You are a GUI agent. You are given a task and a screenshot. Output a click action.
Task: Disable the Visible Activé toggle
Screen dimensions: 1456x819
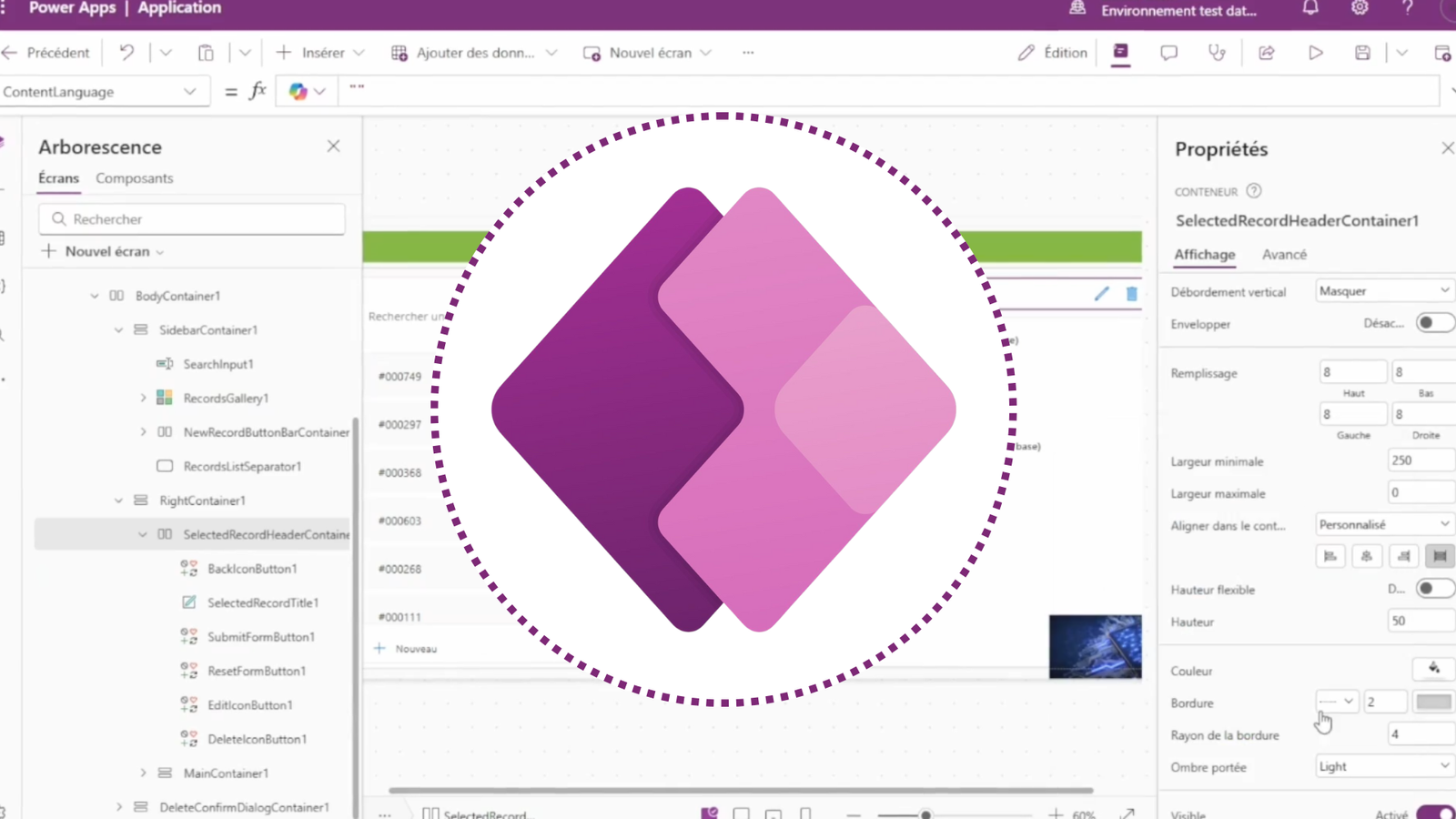click(x=1434, y=813)
